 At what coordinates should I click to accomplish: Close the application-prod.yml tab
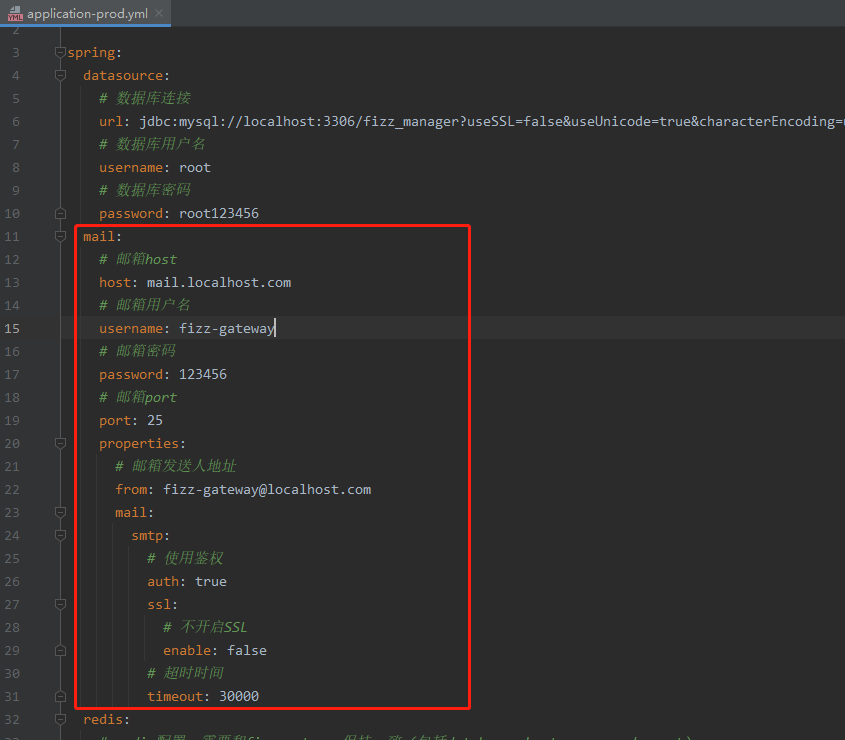(x=159, y=13)
